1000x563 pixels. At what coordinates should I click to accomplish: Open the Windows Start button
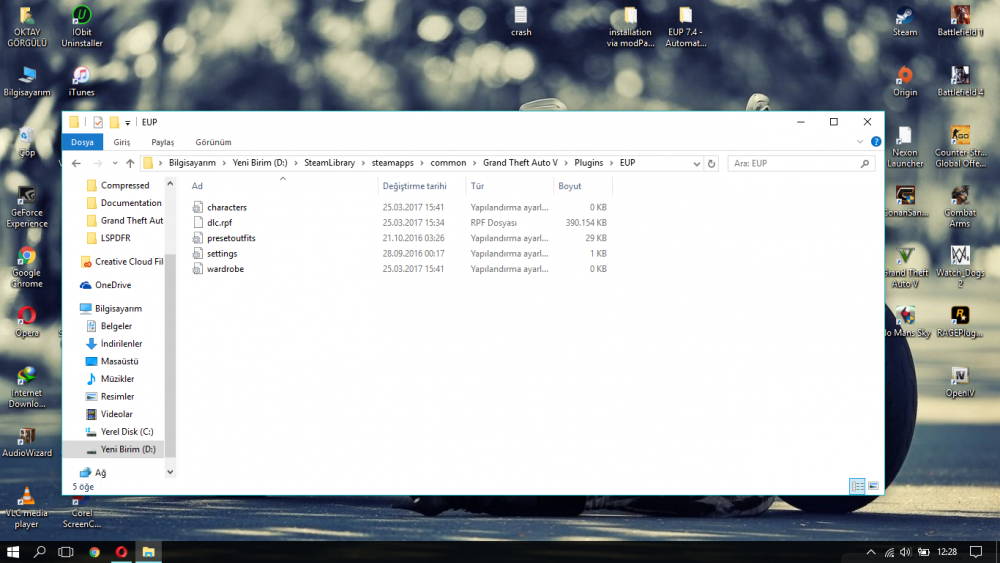pyautogui.click(x=13, y=552)
